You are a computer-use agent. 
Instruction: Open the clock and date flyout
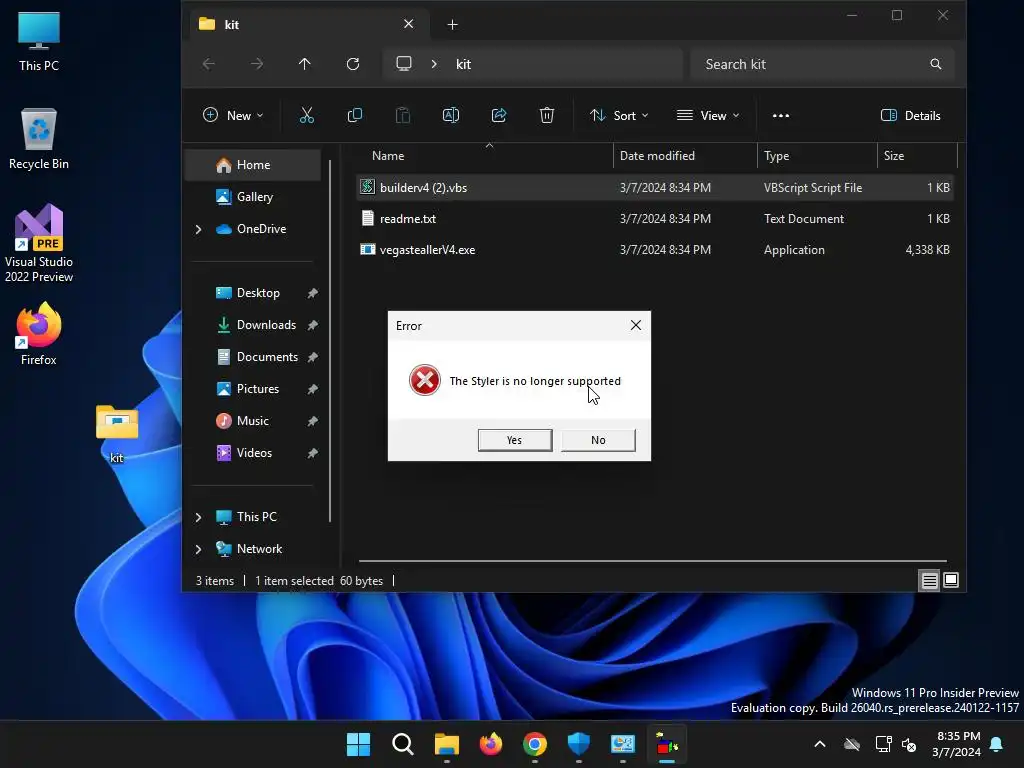coord(957,744)
